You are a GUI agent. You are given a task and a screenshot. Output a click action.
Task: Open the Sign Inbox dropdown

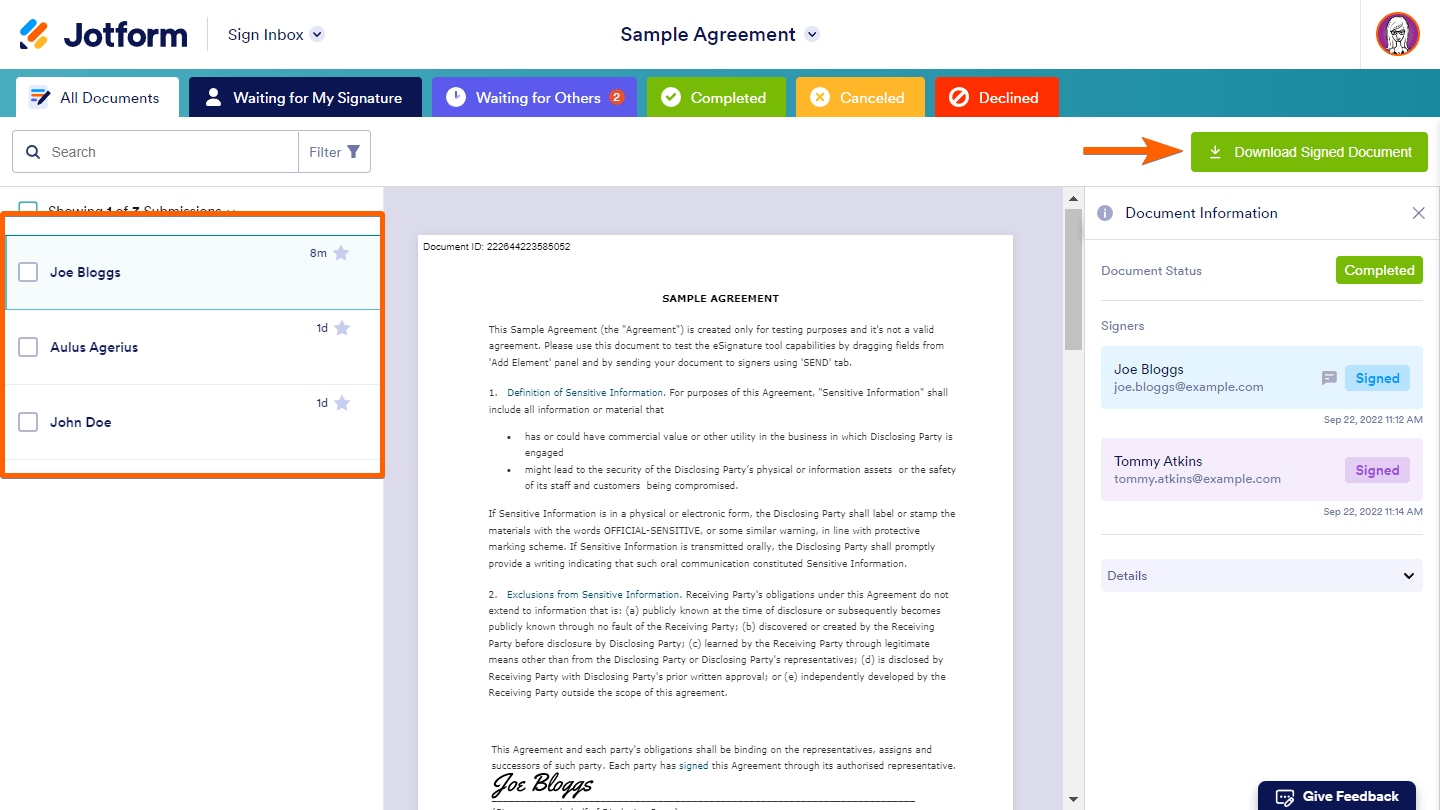coord(276,34)
